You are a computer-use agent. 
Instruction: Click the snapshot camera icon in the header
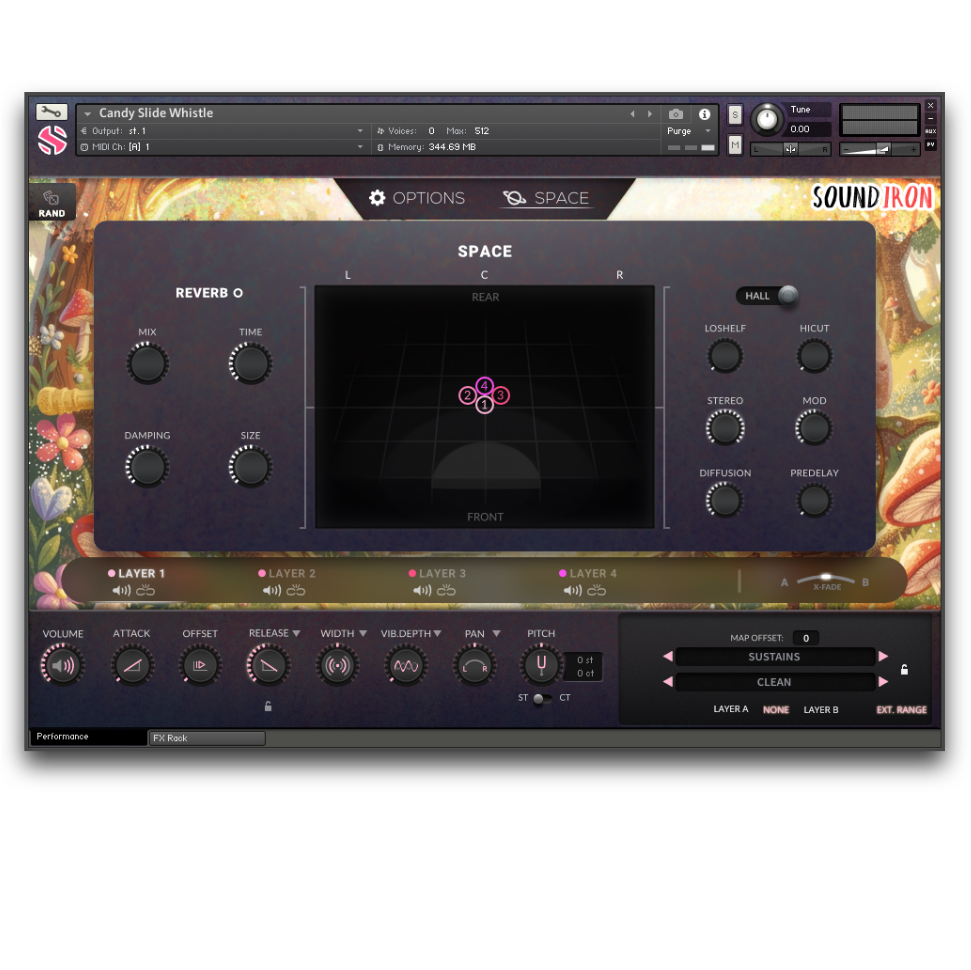(675, 113)
